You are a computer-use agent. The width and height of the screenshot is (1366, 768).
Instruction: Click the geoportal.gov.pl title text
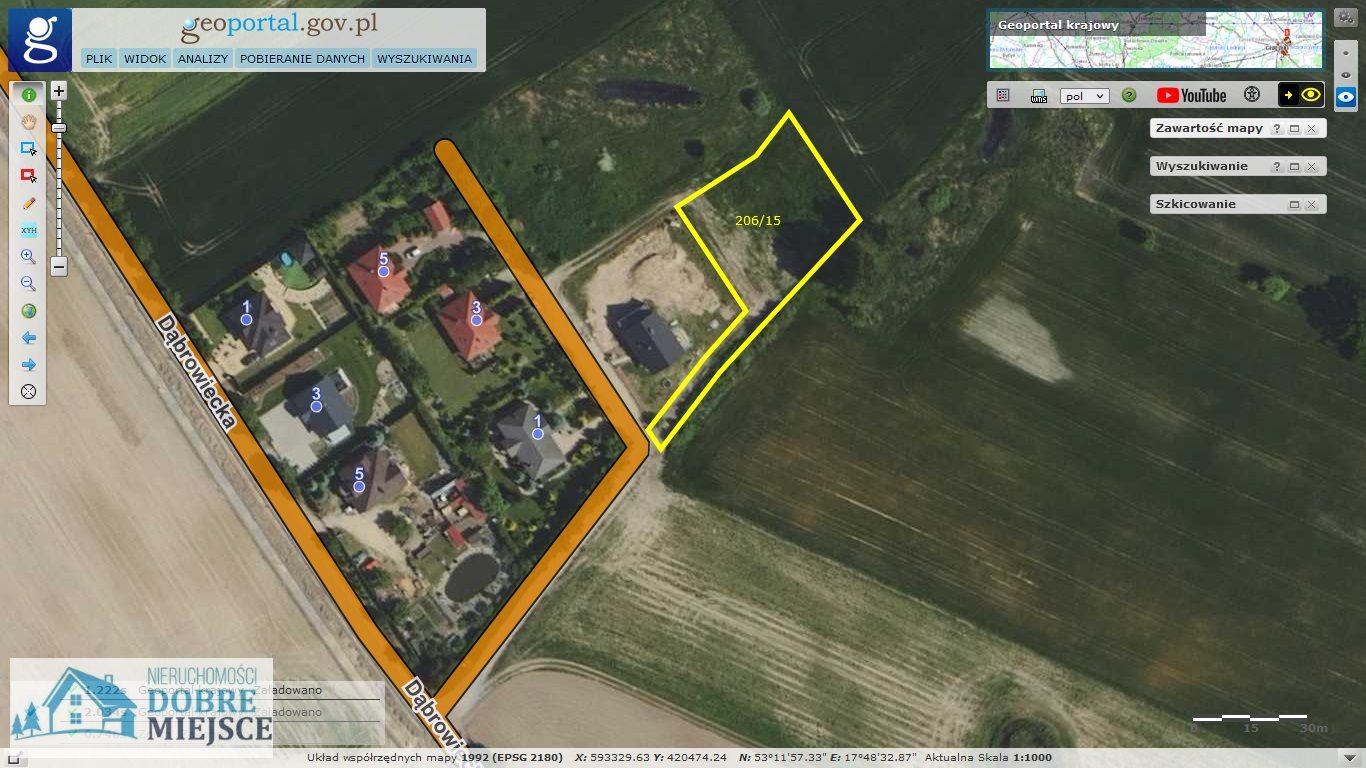tap(280, 26)
